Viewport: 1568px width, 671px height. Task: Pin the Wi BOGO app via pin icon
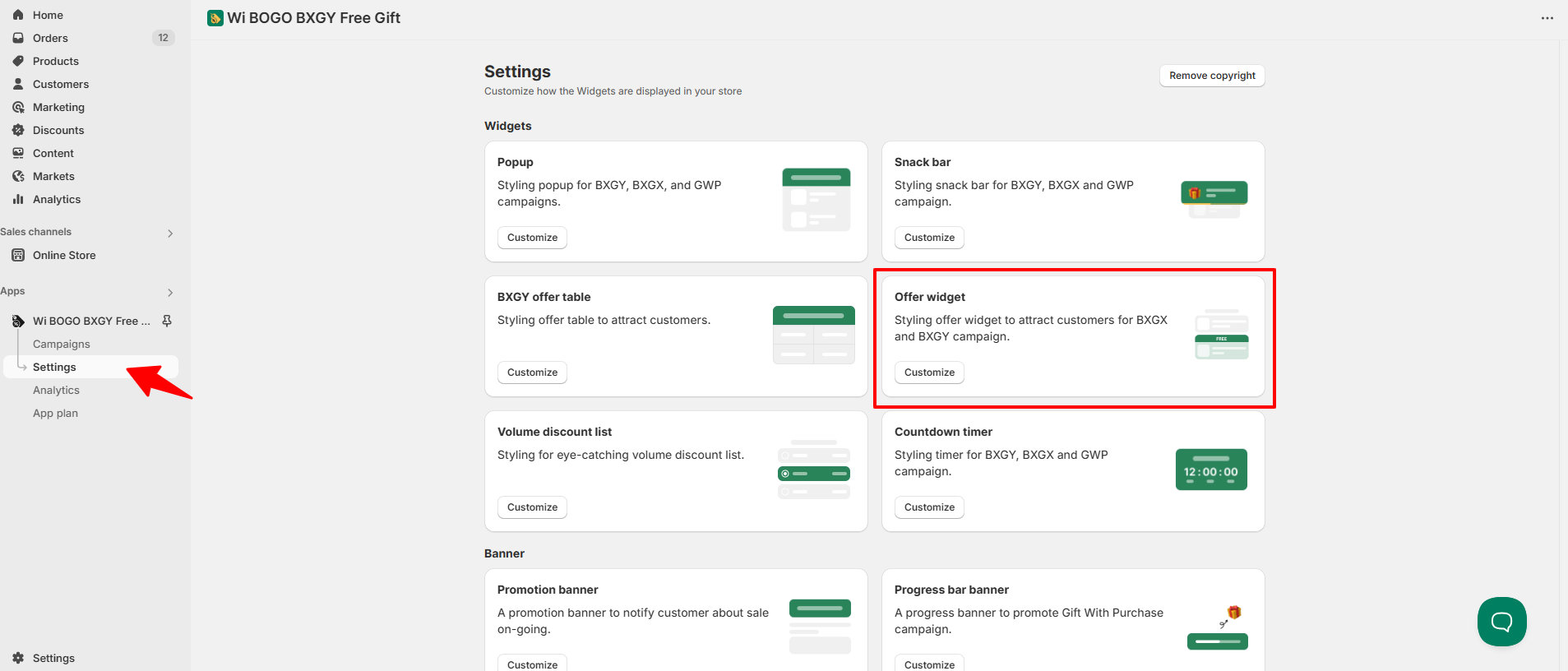click(167, 321)
